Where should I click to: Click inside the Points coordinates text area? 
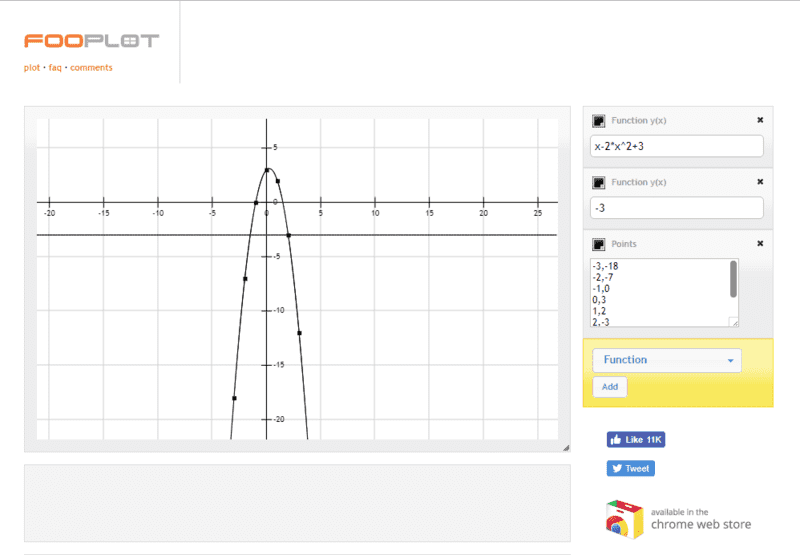[x=658, y=292]
